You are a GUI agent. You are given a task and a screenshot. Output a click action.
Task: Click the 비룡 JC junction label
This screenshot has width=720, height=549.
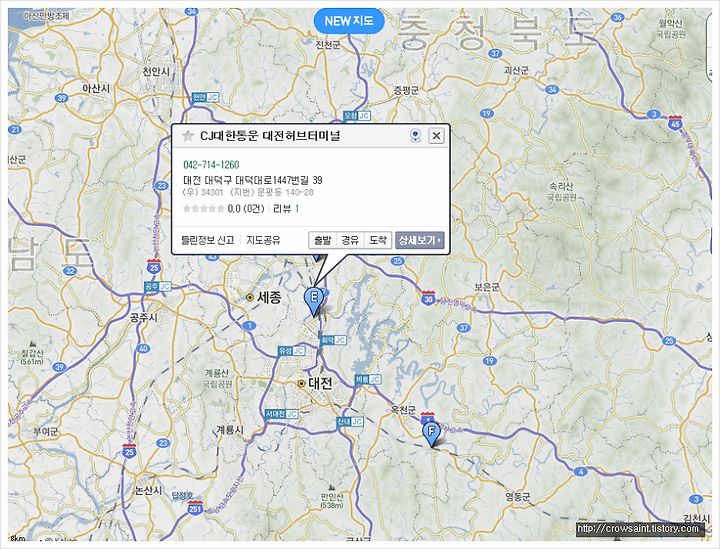pyautogui.click(x=368, y=380)
